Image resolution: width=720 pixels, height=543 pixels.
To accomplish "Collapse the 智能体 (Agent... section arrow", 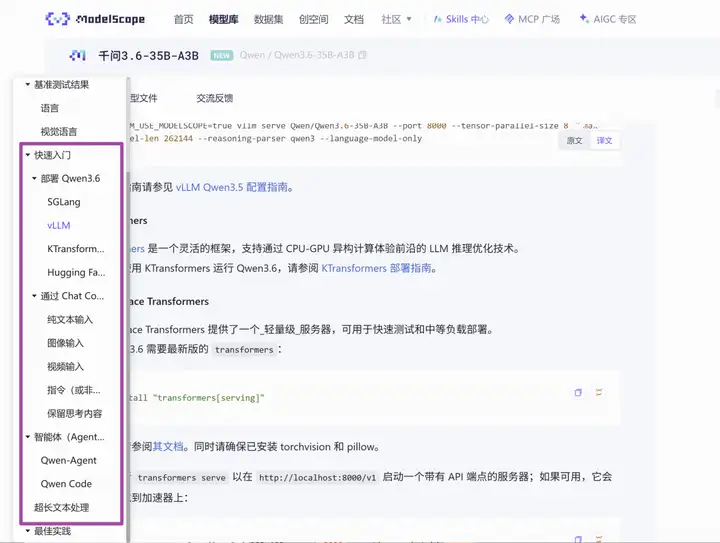I will click(x=28, y=437).
